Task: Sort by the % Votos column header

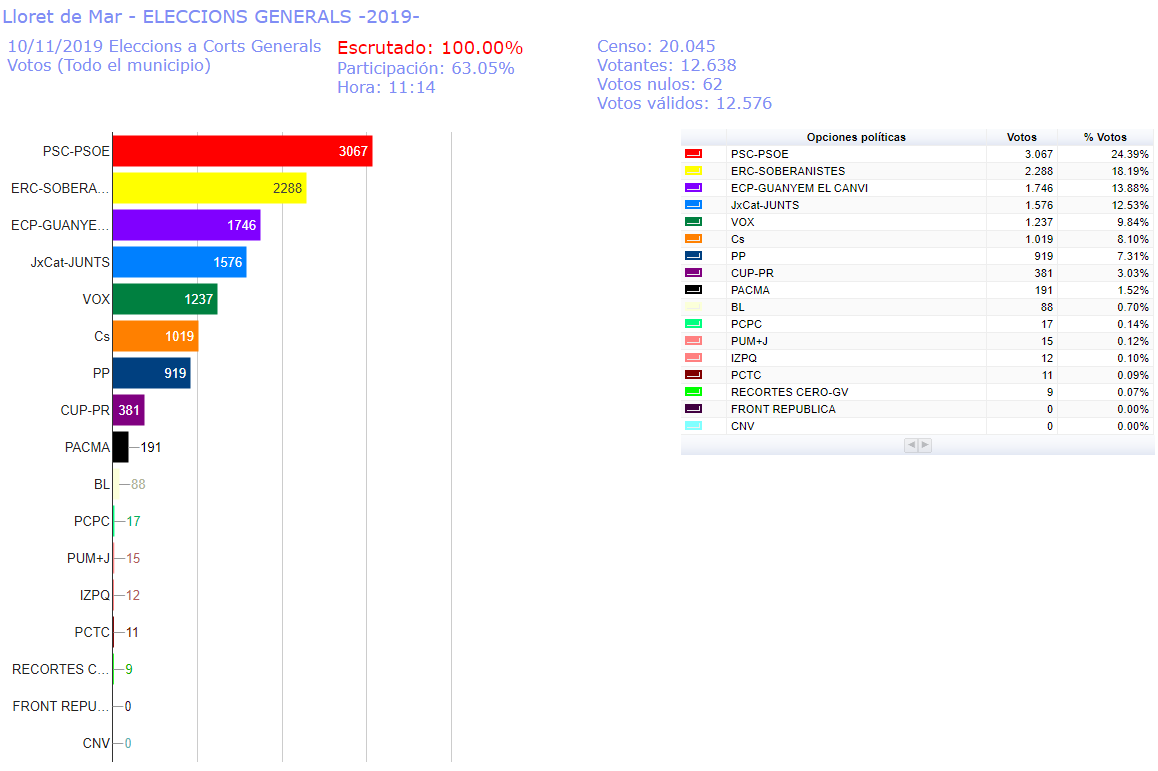Action: coord(1104,137)
